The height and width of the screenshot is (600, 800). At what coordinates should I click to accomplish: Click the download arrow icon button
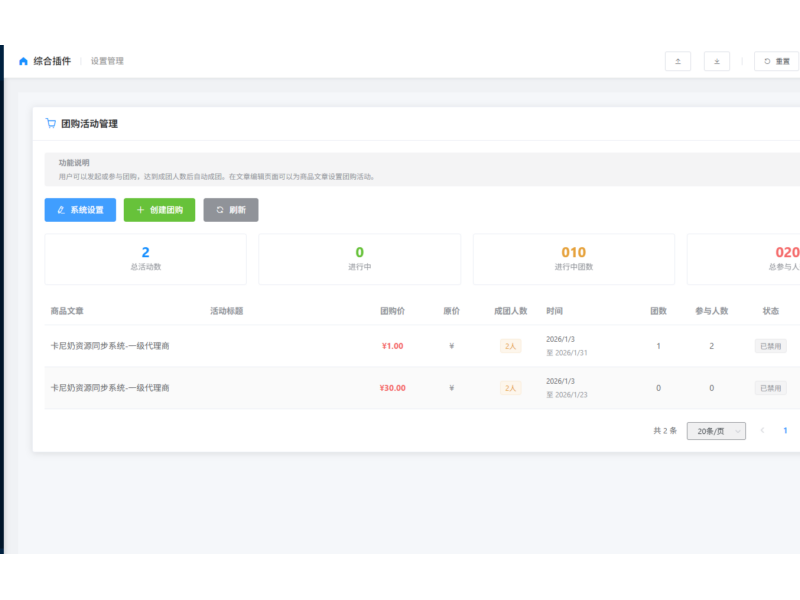(x=716, y=61)
